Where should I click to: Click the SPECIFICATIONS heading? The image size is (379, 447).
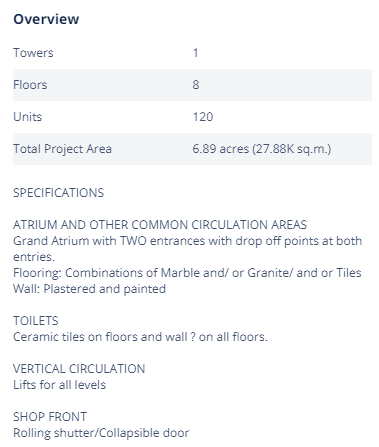59,193
